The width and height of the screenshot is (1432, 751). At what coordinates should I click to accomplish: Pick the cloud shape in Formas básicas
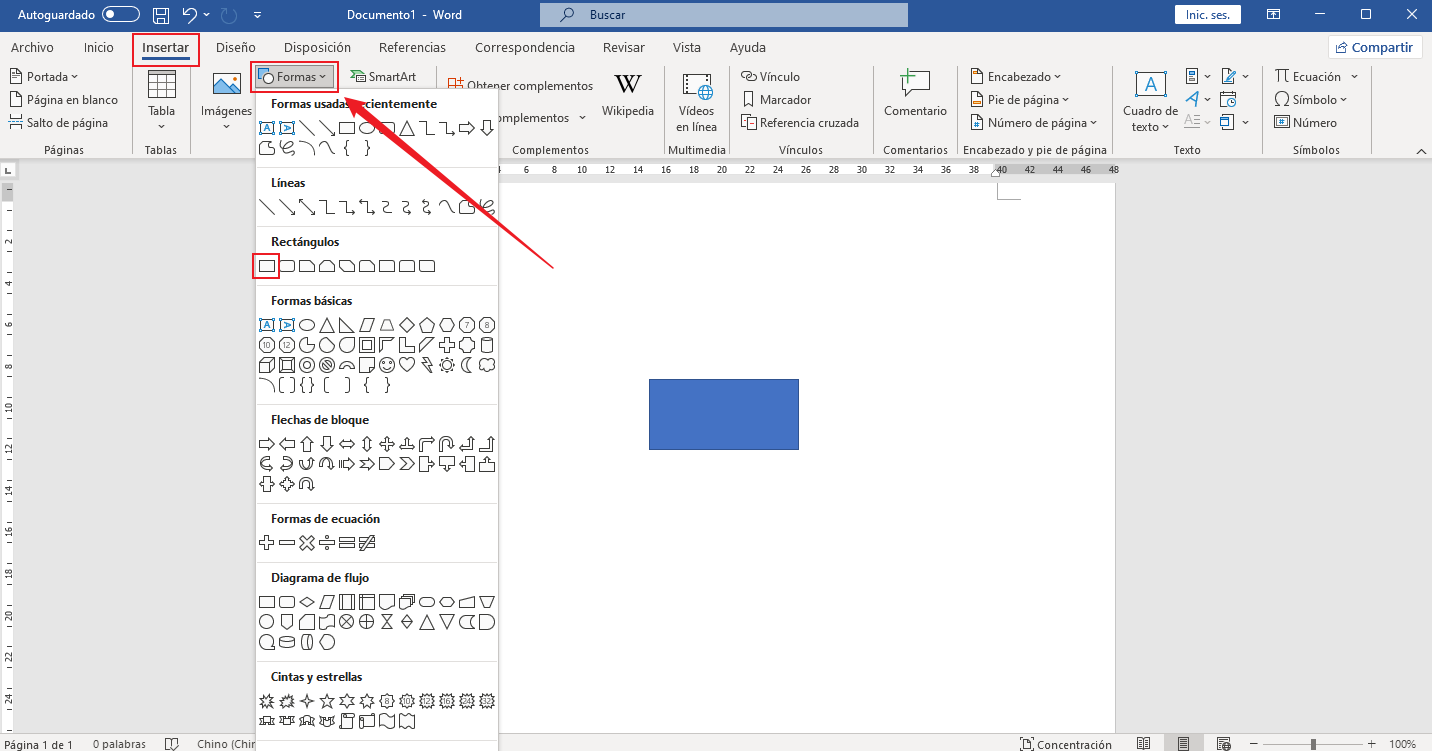[x=487, y=365]
